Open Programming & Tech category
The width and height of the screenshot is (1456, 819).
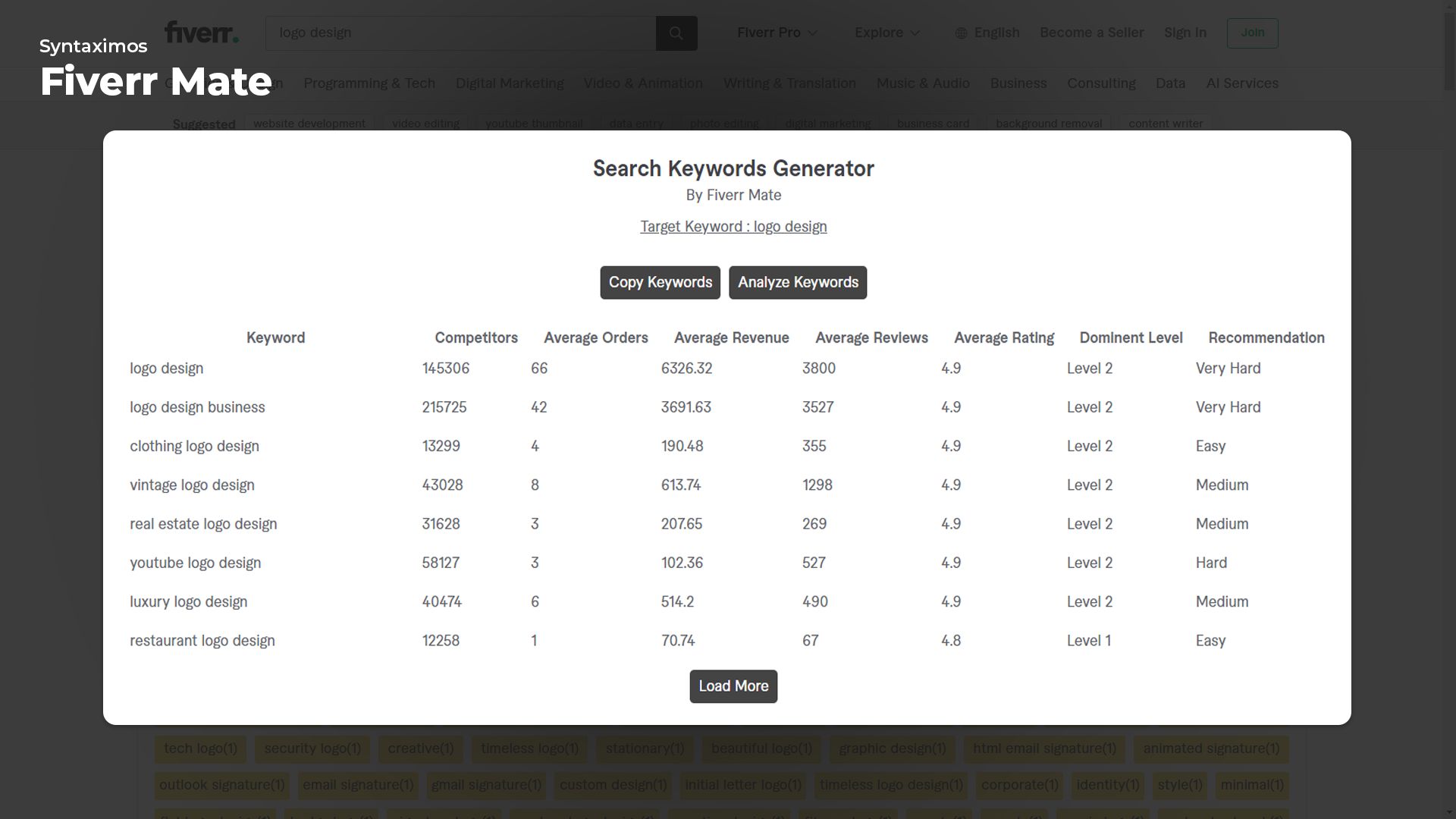pyautogui.click(x=369, y=83)
